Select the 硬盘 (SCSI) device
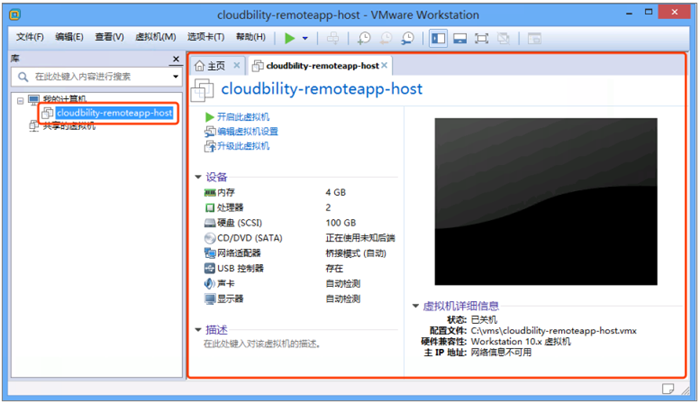The width and height of the screenshot is (700, 404). click(x=236, y=222)
